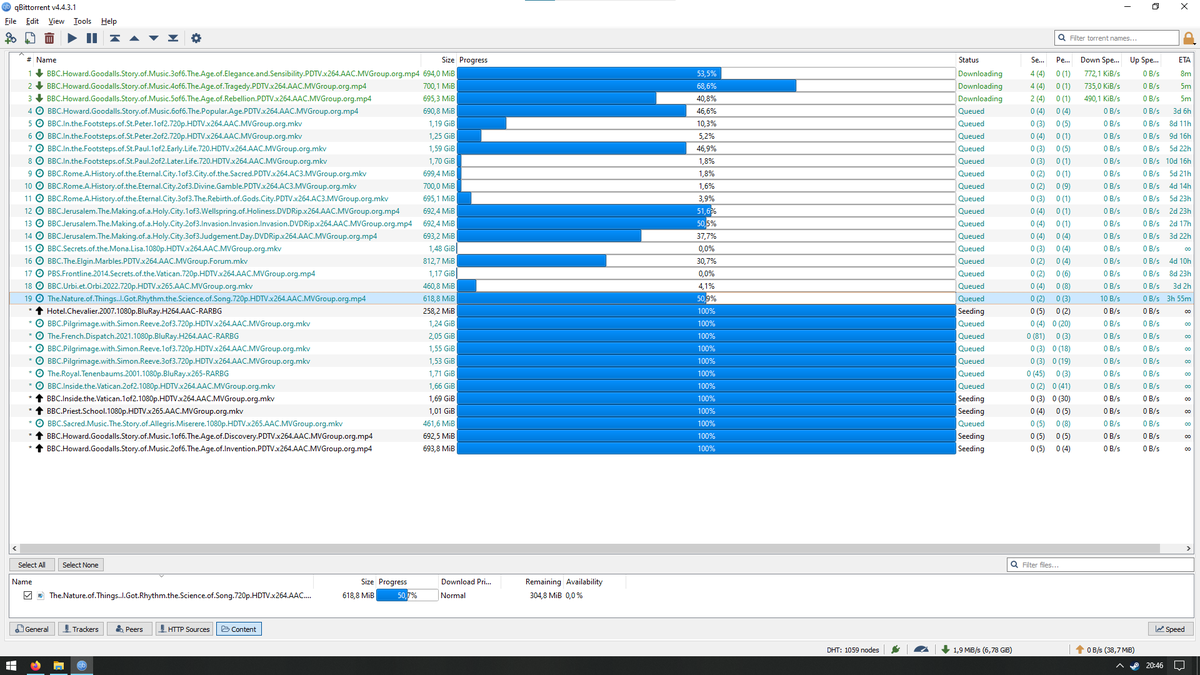Open Firefox from the taskbar
The height and width of the screenshot is (675, 1200).
[35, 665]
